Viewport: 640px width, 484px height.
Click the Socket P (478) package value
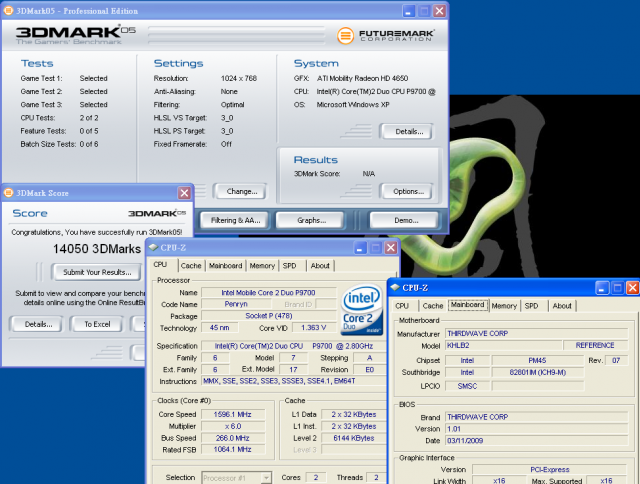tap(269, 316)
